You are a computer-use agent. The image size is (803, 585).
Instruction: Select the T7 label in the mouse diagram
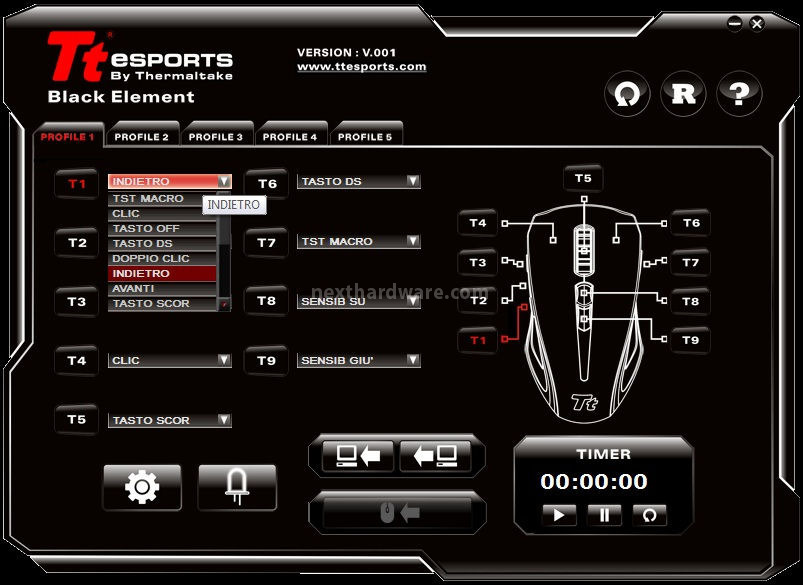[x=691, y=263]
